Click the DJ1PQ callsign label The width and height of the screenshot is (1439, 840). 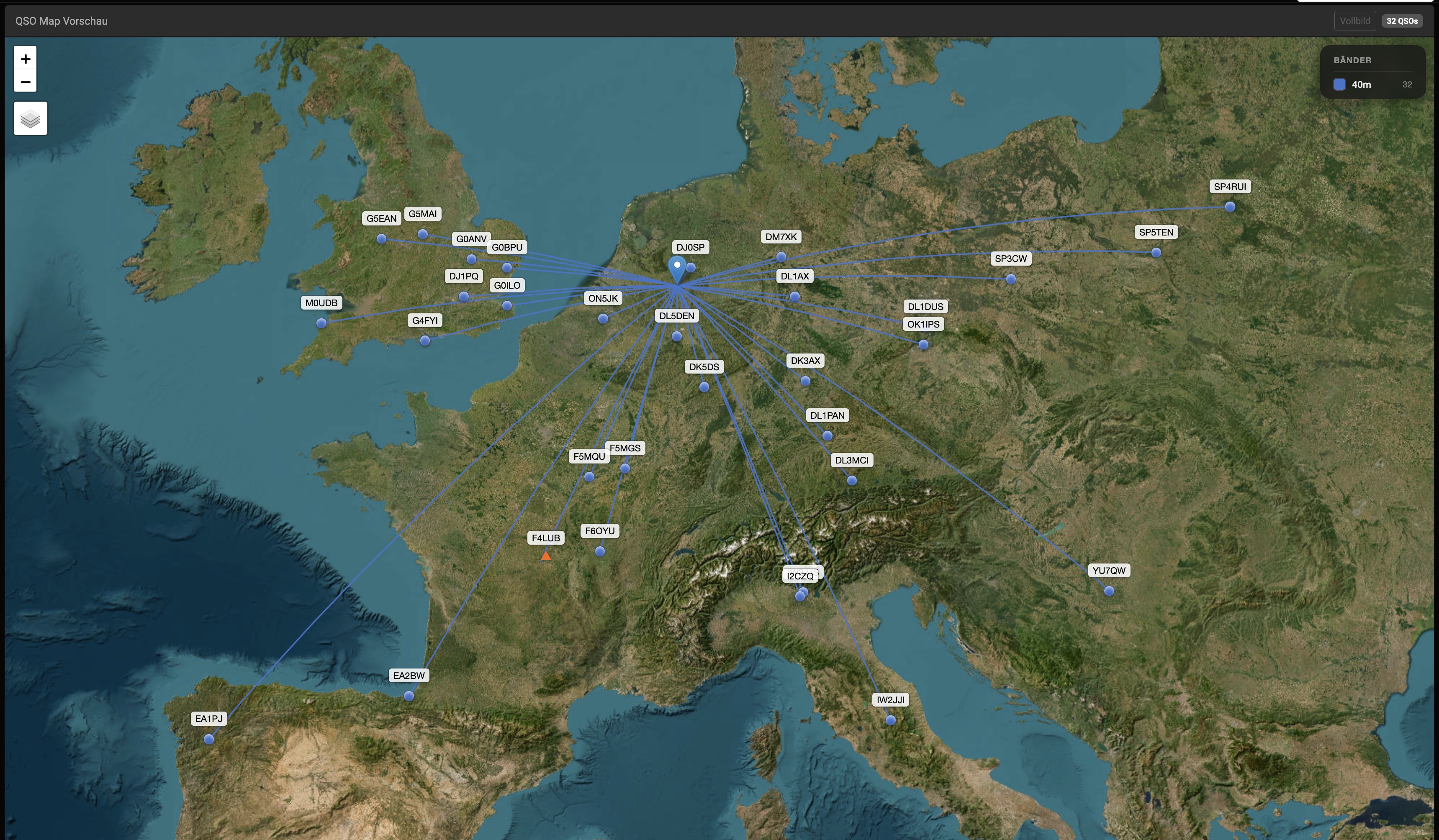pyautogui.click(x=464, y=276)
